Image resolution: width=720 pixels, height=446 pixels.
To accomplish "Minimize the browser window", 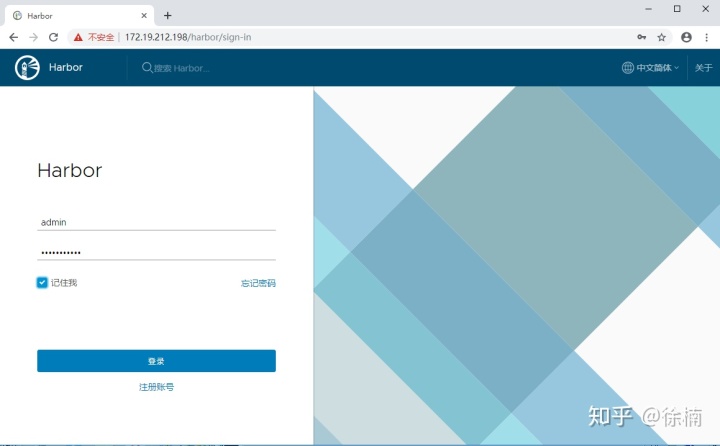I will click(x=648, y=9).
